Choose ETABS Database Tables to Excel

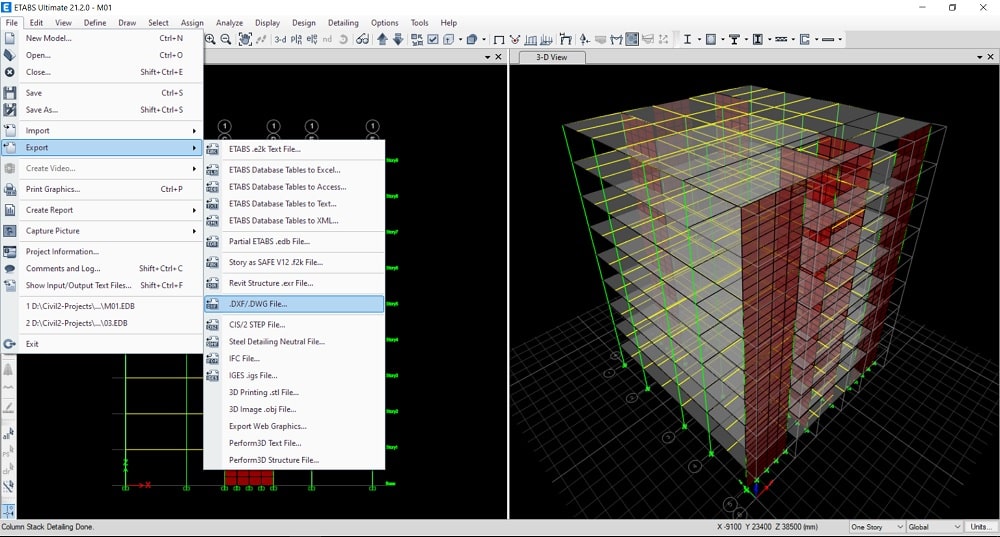(x=284, y=170)
